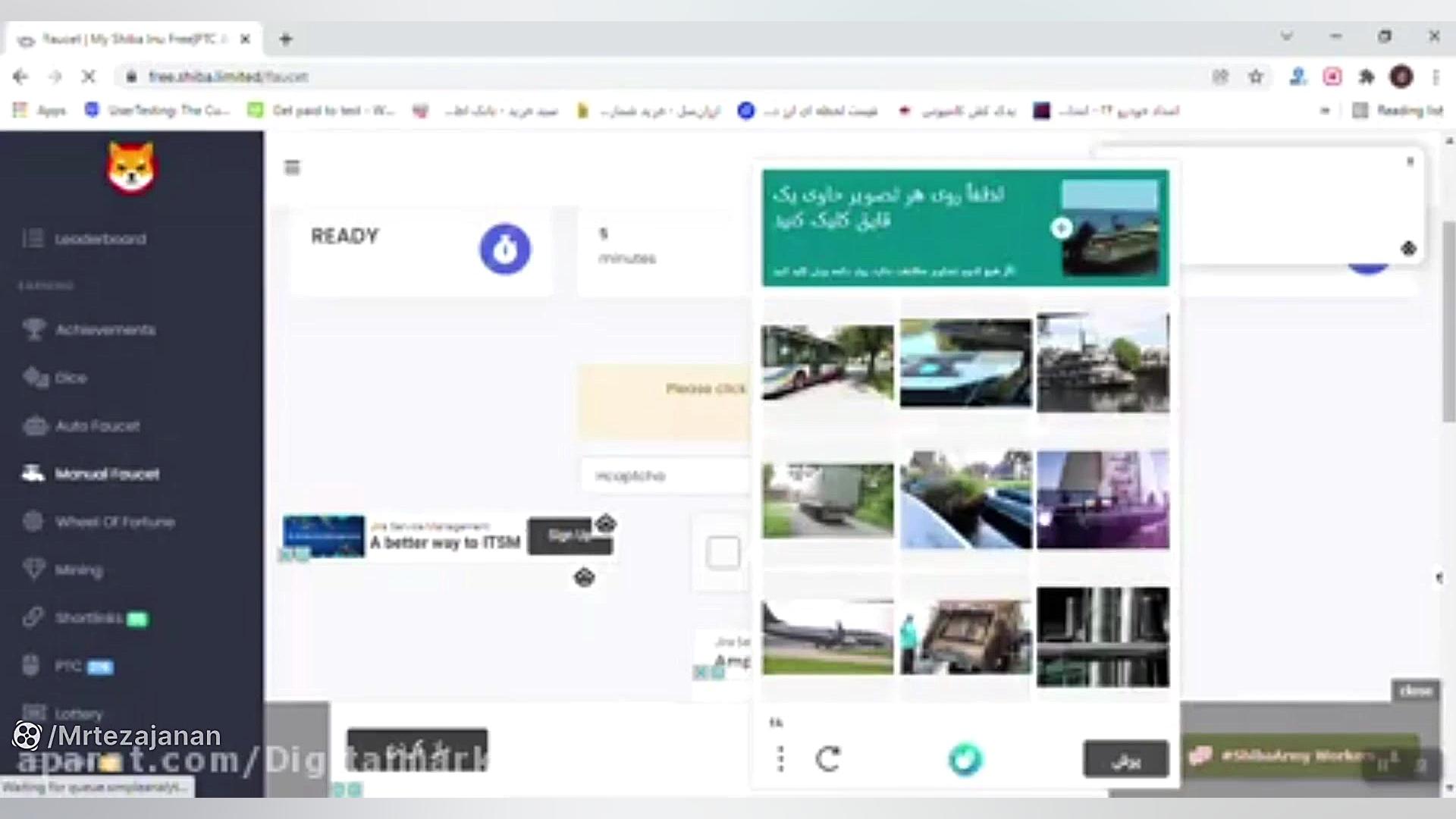Select the blue car close-up captcha image
This screenshot has width=1456, height=819.
[x=966, y=363]
